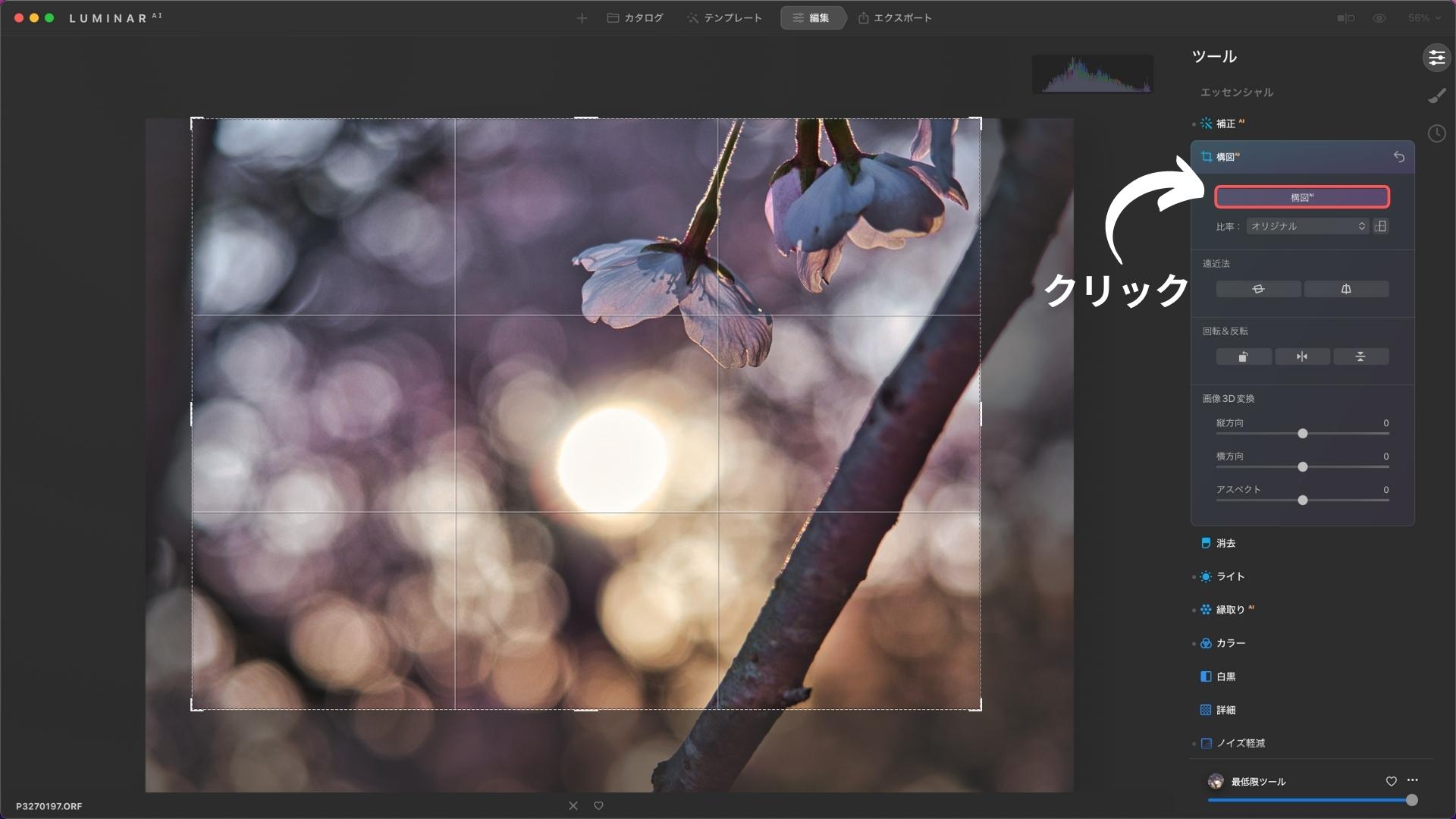
Task: Toggle the before/after compare view
Action: tap(1346, 18)
